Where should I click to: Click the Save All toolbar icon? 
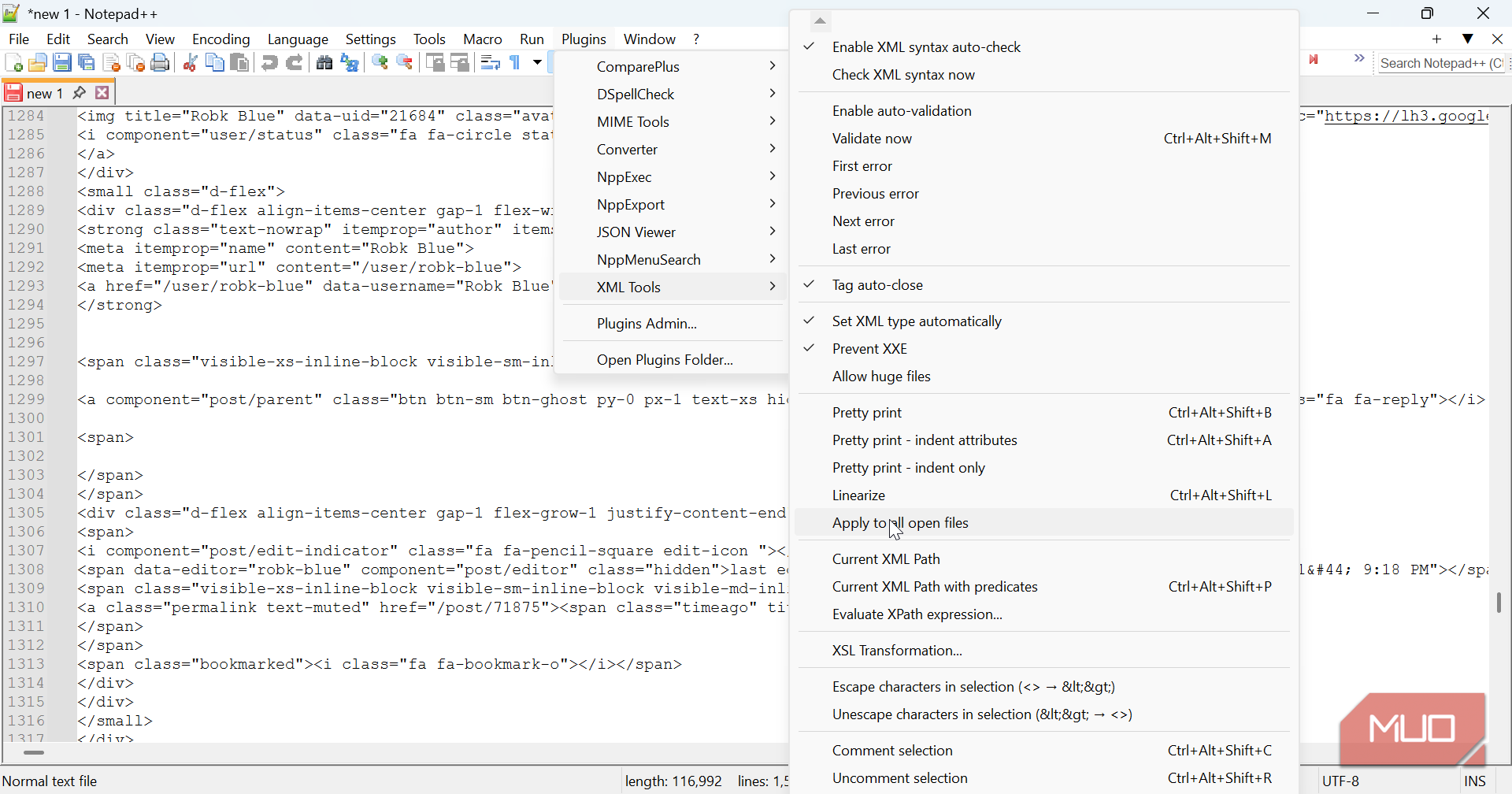point(87,63)
